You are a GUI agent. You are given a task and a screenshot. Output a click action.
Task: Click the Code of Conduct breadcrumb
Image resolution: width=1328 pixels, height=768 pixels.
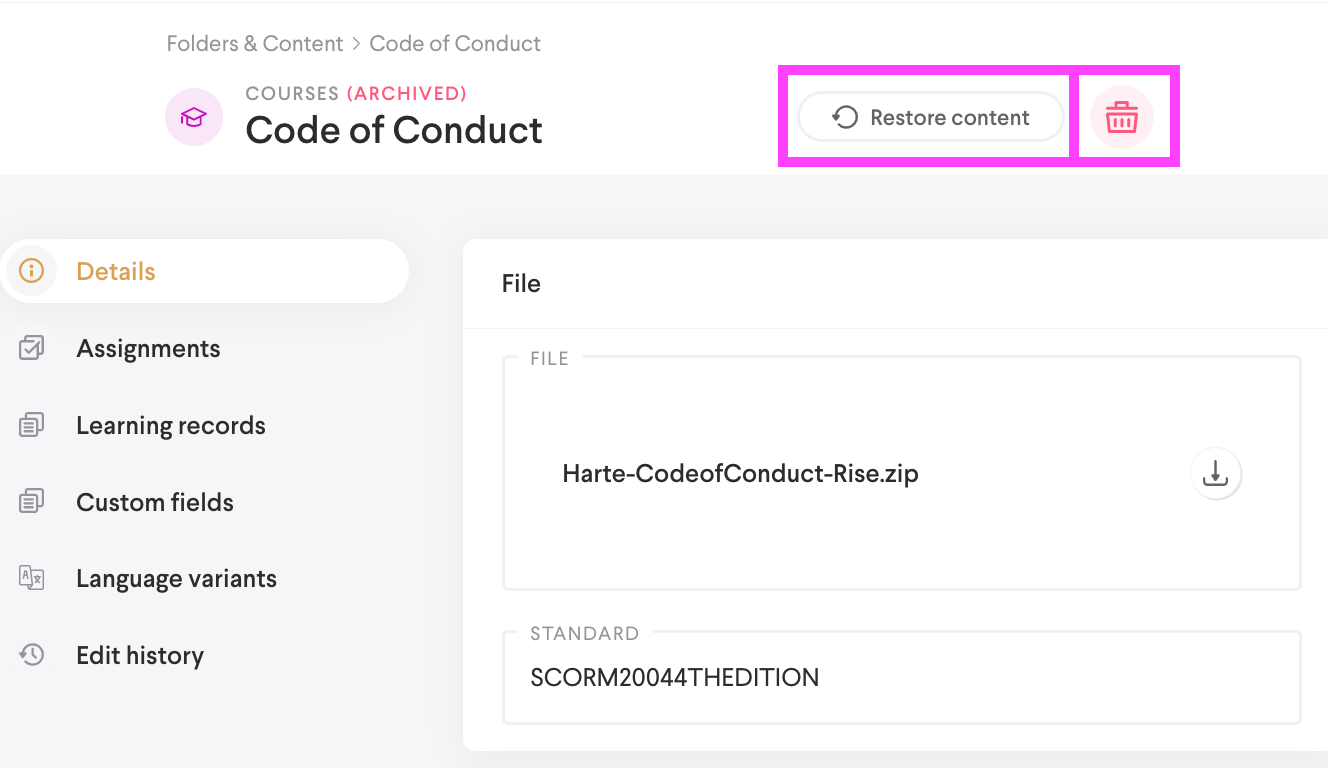click(455, 44)
